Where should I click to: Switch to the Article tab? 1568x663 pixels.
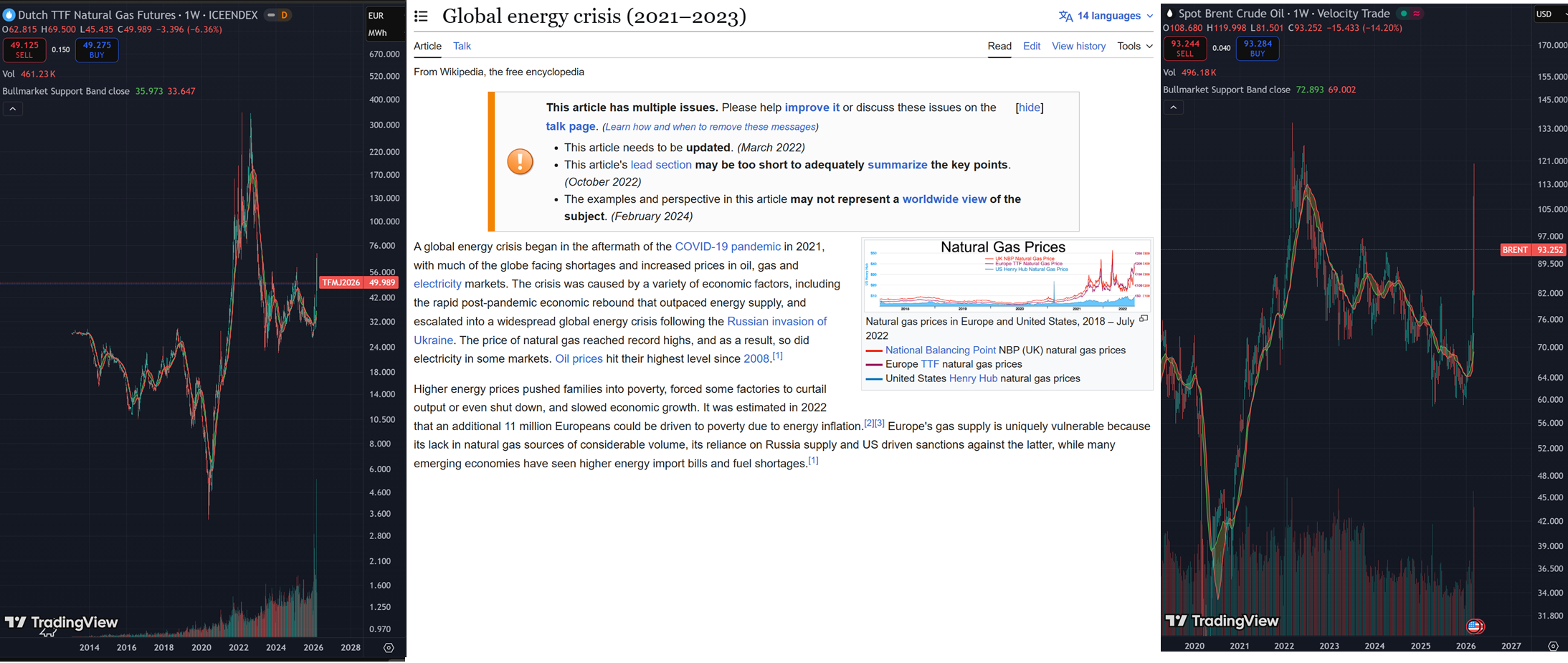pos(427,46)
